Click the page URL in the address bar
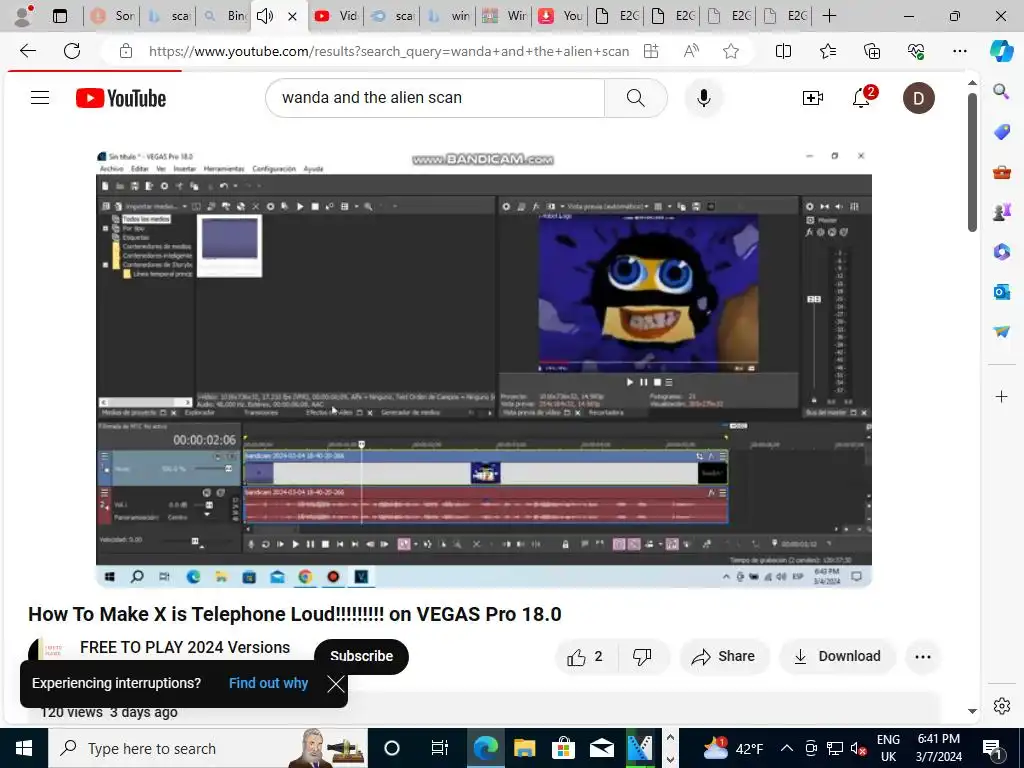This screenshot has width=1024, height=768. pos(389,51)
